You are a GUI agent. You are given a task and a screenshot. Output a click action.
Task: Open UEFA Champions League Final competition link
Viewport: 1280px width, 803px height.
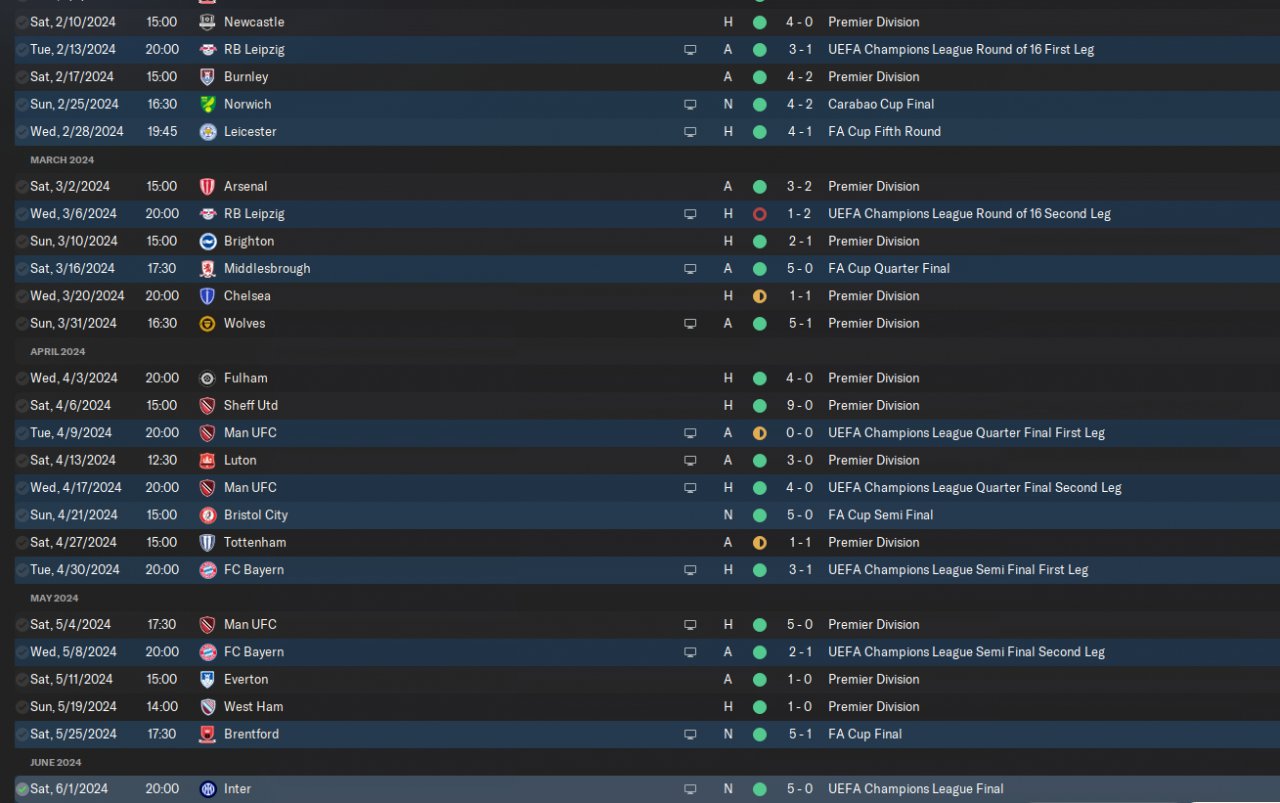pos(916,789)
